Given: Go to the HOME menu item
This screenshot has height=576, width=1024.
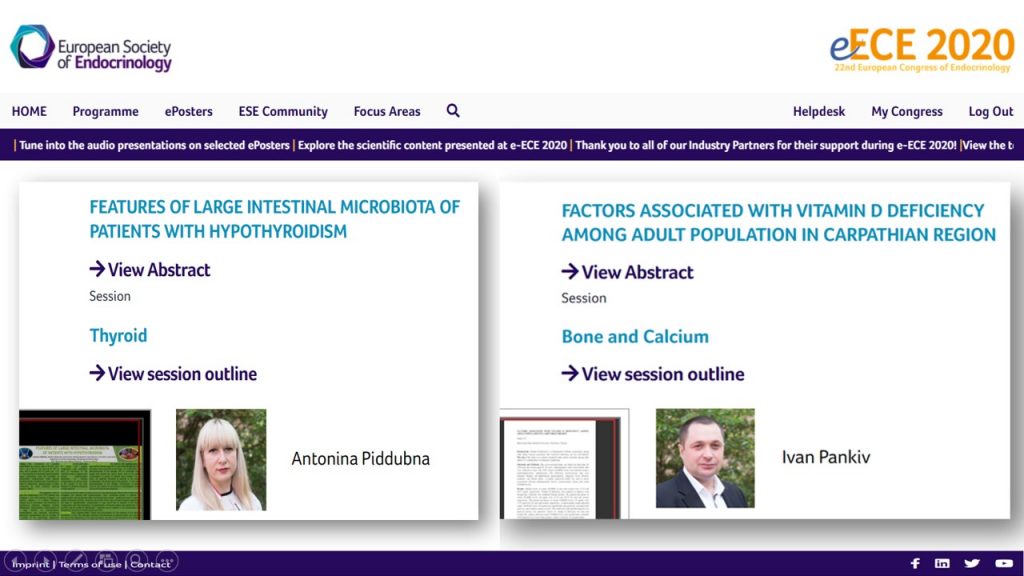Looking at the screenshot, I should point(29,112).
